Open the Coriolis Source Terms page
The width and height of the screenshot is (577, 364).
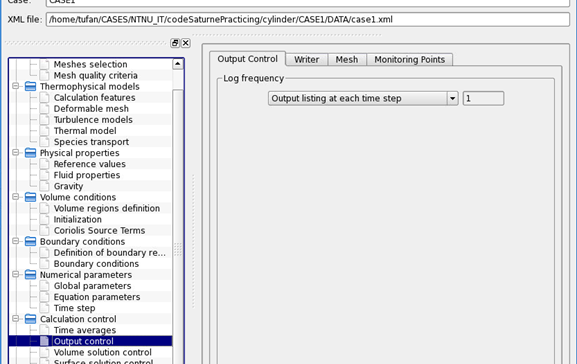99,230
